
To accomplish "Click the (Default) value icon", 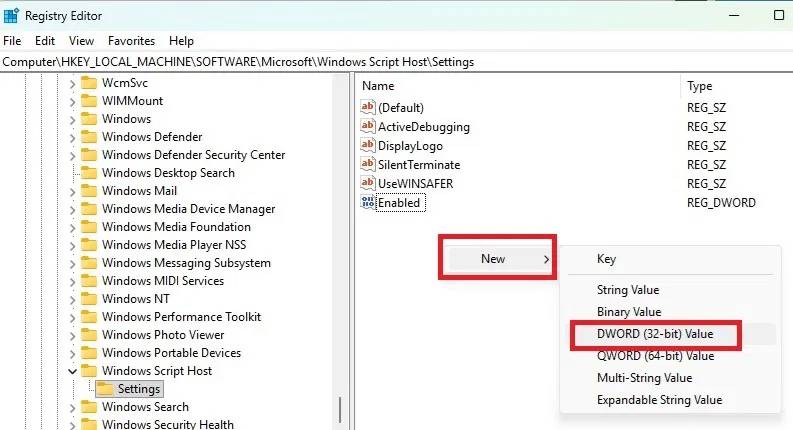I will pos(367,108).
